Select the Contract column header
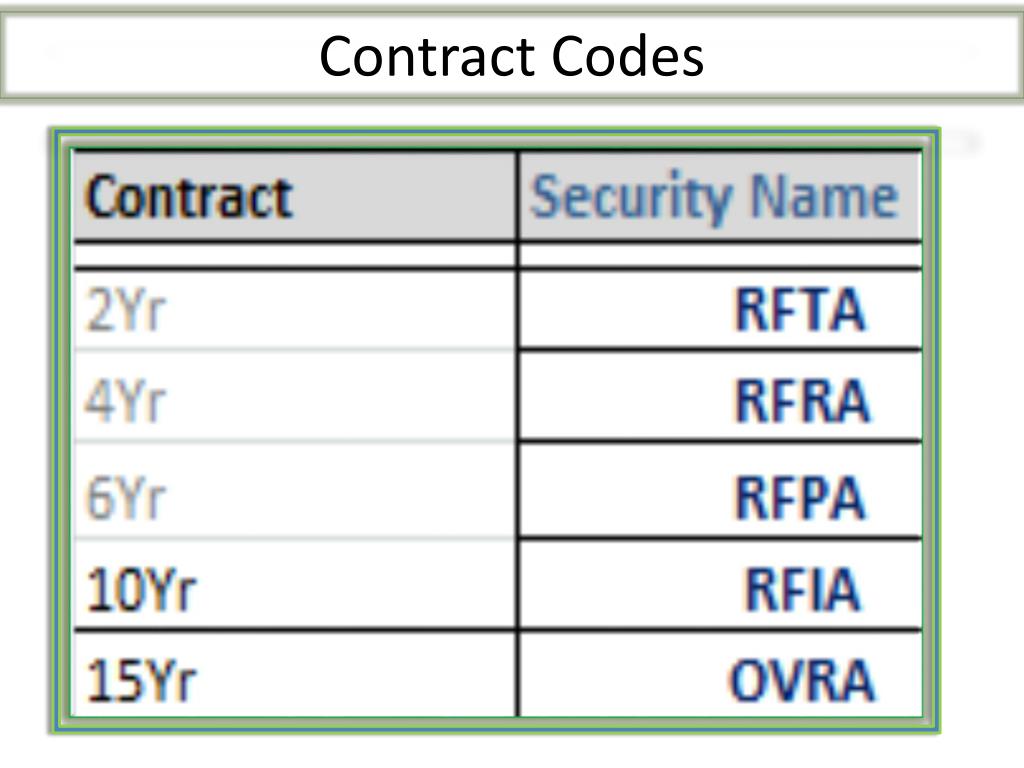The height and width of the screenshot is (768, 1024). pos(295,196)
